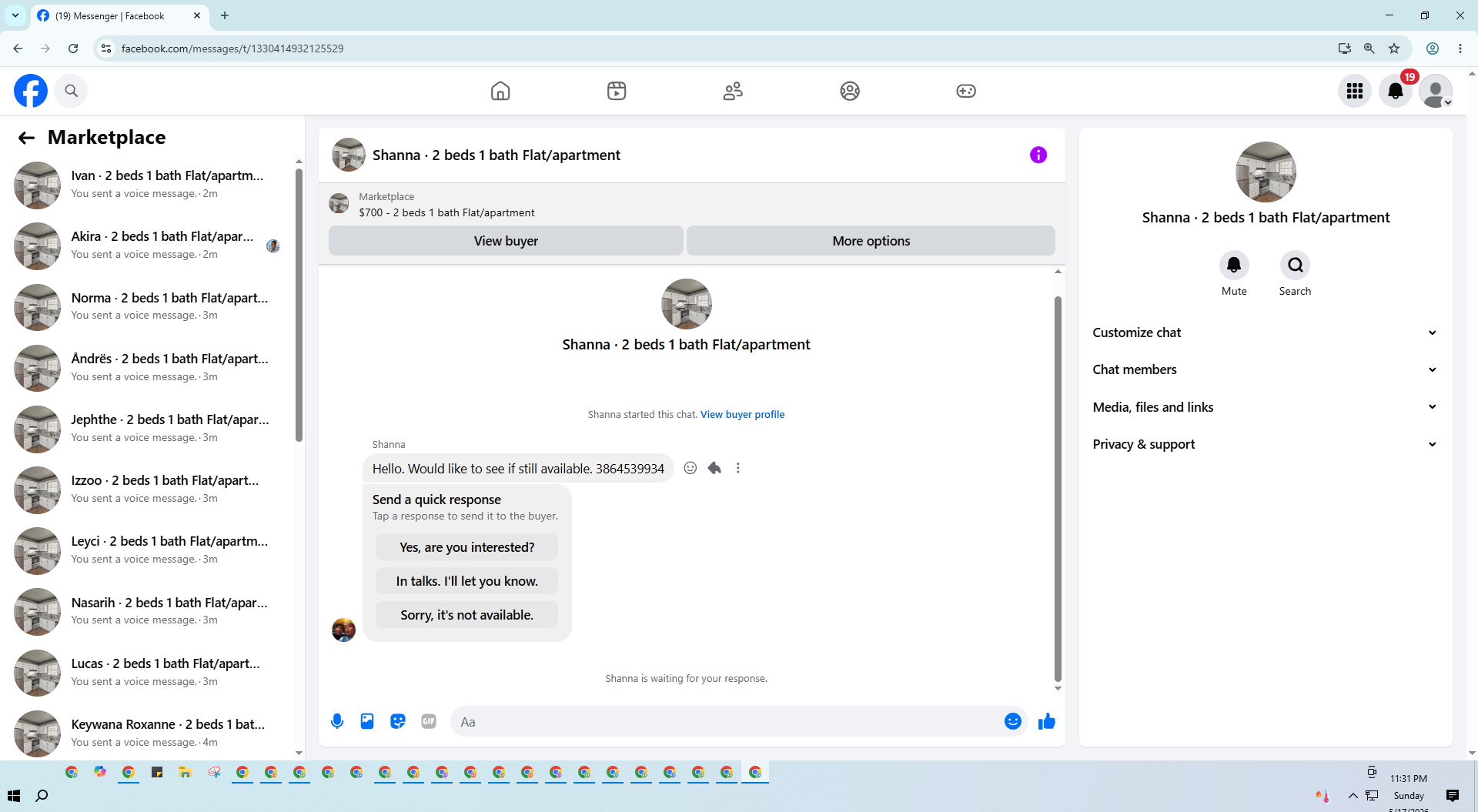Choose a GIF icon
Screen dimensions: 1478x812
click(x=429, y=721)
